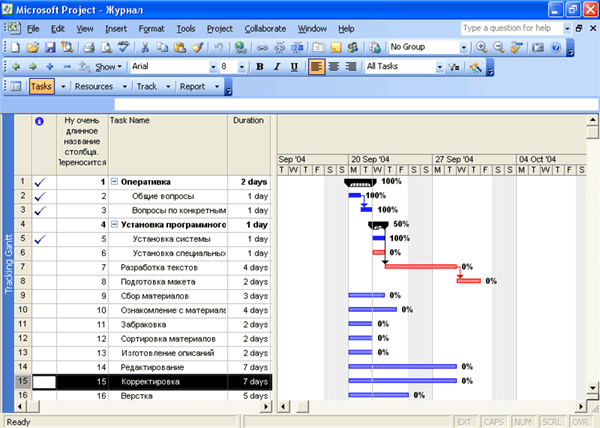
Task: Click the Tasks guide button
Action: pyautogui.click(x=41, y=86)
